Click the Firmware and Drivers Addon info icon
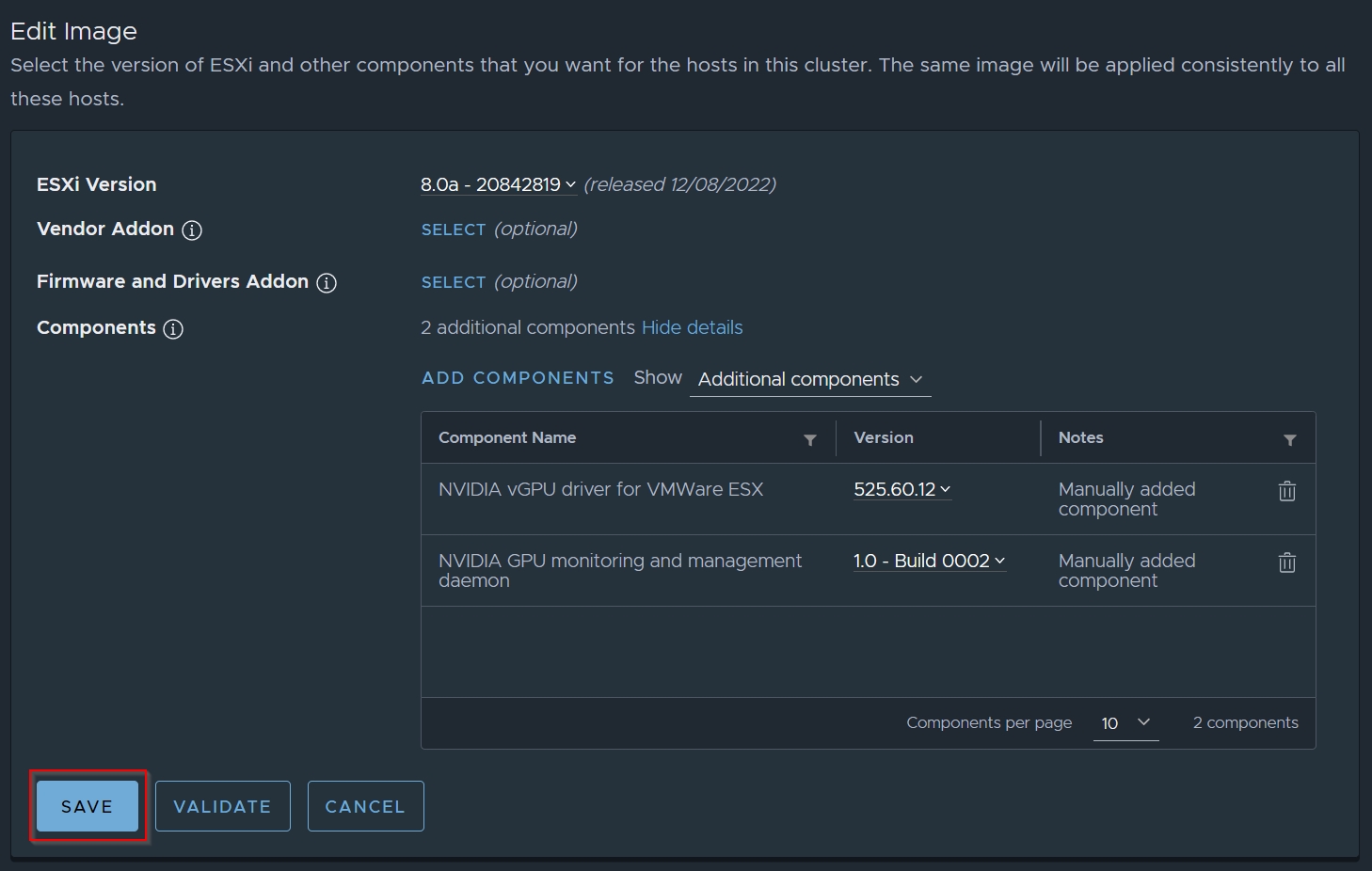Screen dimensions: 1372x871 [x=326, y=282]
